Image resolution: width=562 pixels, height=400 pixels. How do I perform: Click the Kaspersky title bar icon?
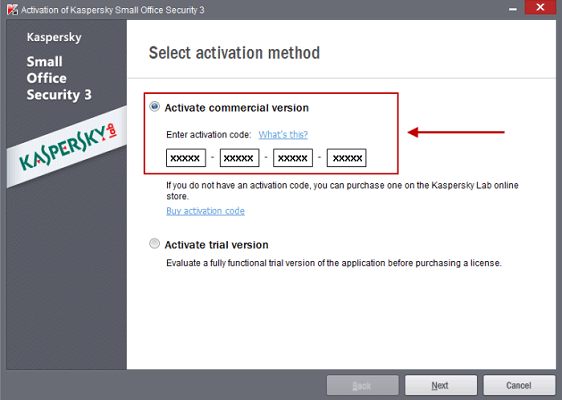pyautogui.click(x=12, y=10)
